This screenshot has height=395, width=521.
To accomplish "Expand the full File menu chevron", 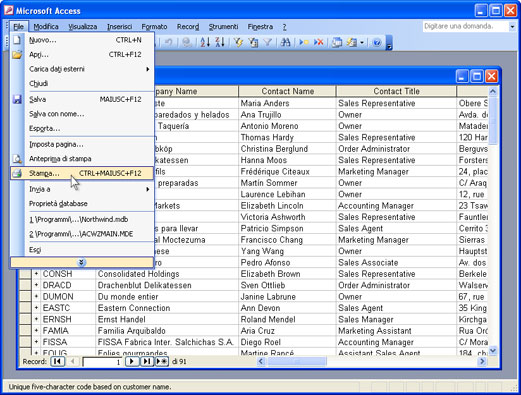I will pos(82,262).
